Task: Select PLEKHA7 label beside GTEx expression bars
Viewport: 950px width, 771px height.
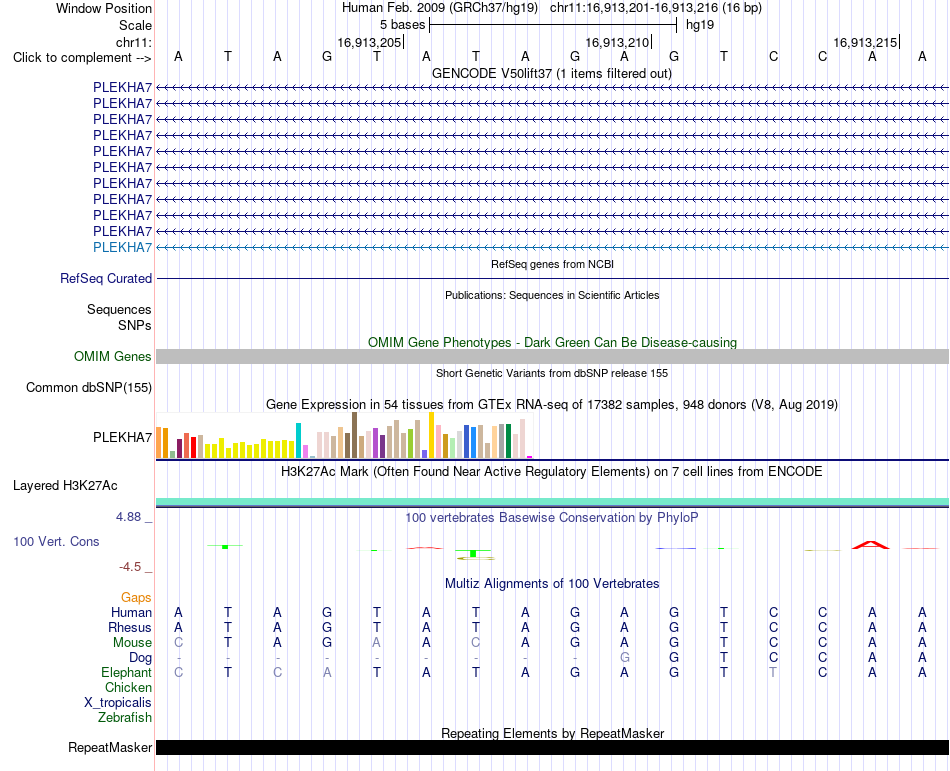Action: [x=122, y=437]
